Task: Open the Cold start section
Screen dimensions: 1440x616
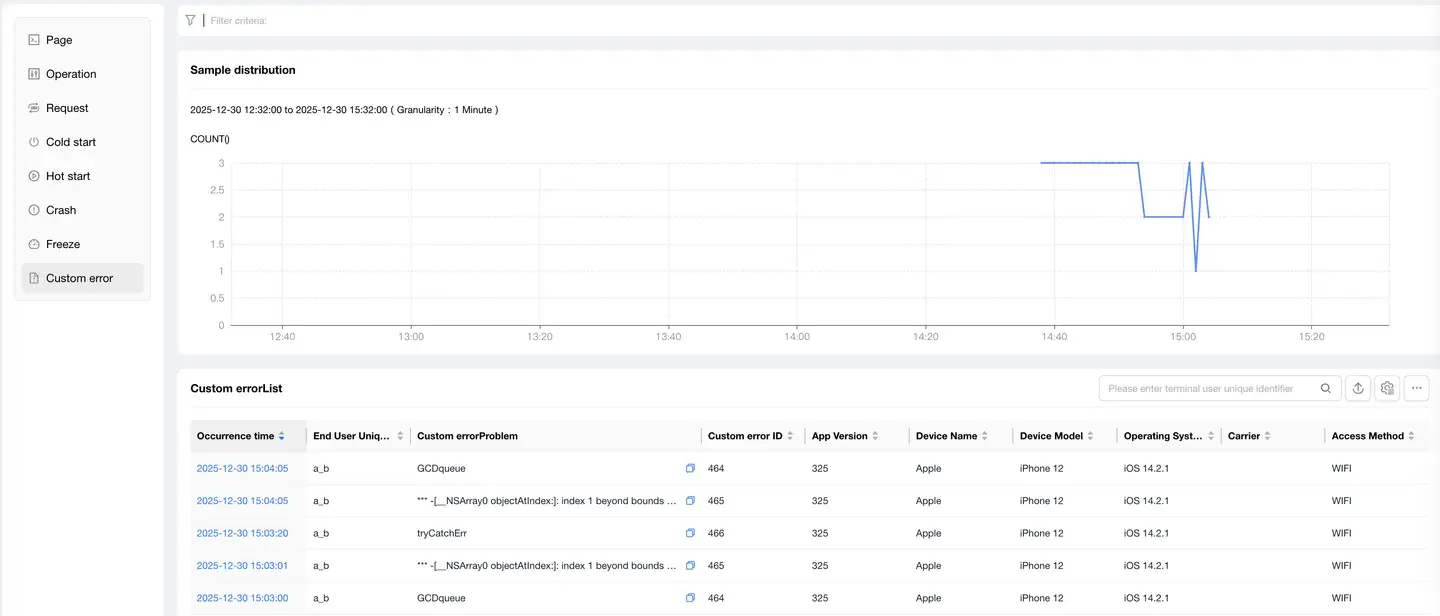Action: [x=71, y=142]
